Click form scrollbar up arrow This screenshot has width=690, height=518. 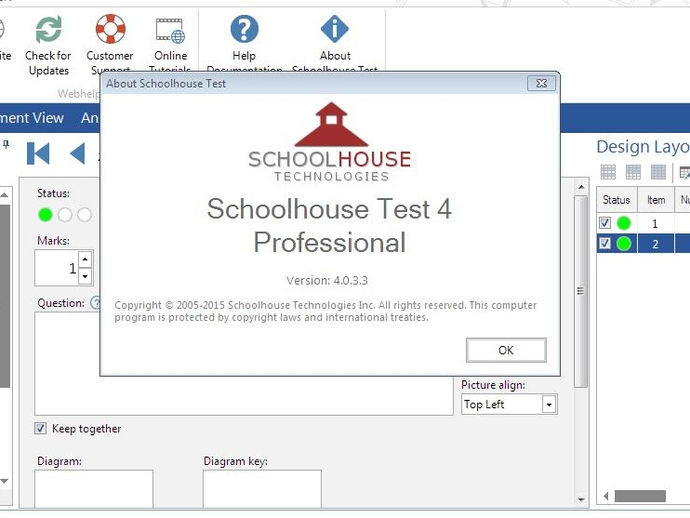pyautogui.click(x=581, y=187)
